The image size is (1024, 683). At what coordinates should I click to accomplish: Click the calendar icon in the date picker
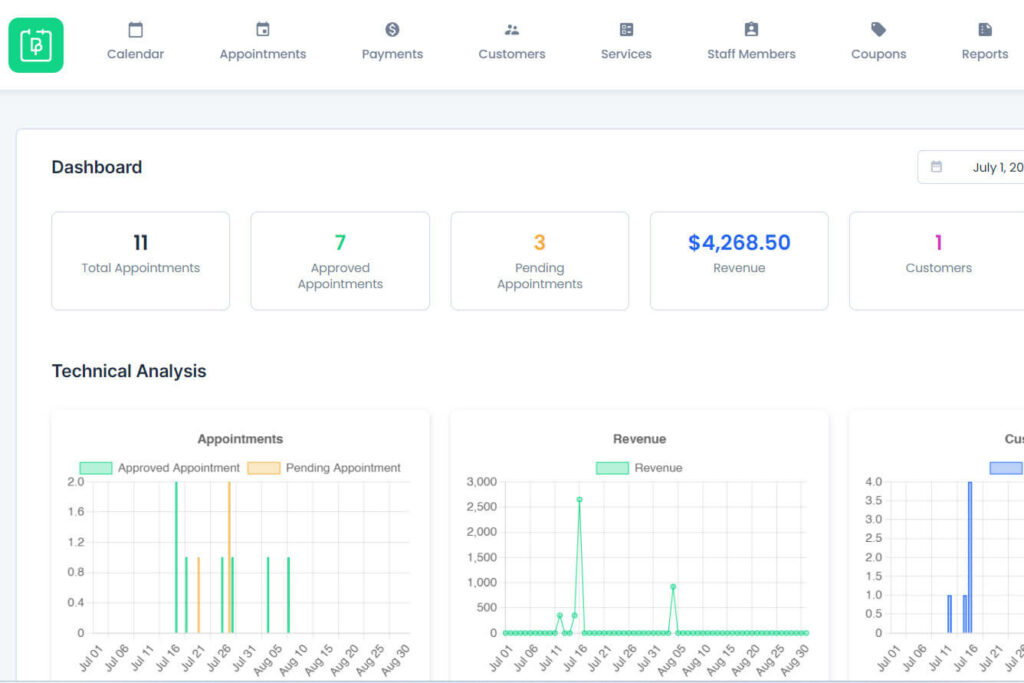click(x=937, y=166)
